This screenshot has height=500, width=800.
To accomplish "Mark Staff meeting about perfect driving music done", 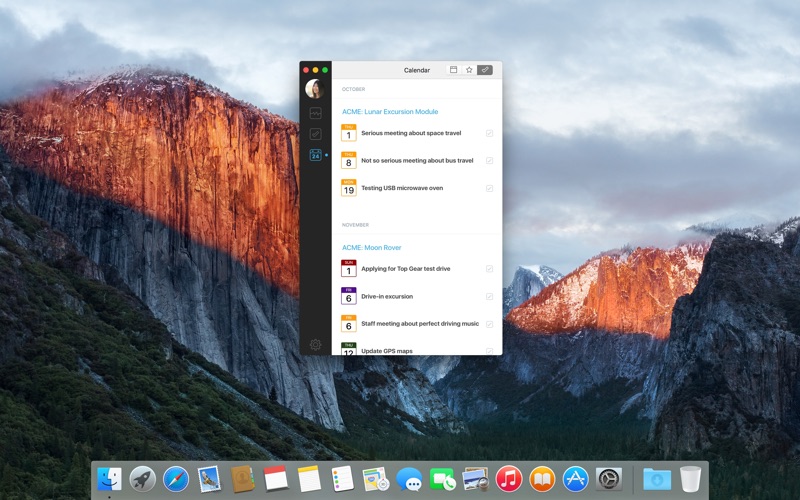I will pos(489,324).
